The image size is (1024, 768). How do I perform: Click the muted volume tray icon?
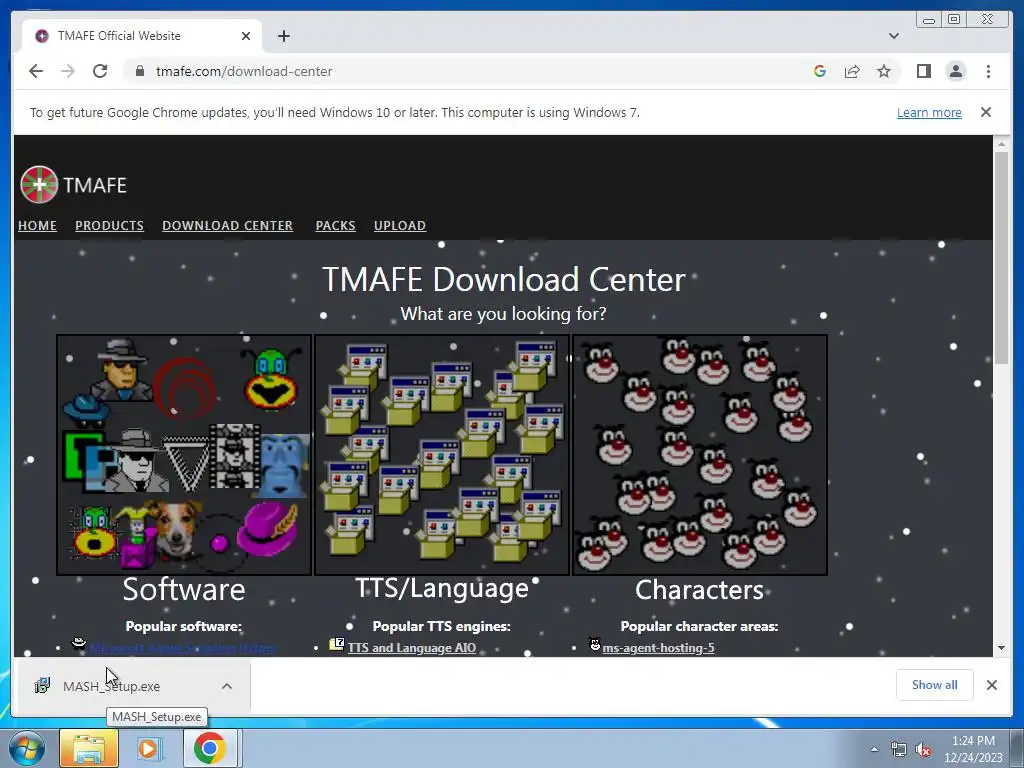tap(923, 750)
